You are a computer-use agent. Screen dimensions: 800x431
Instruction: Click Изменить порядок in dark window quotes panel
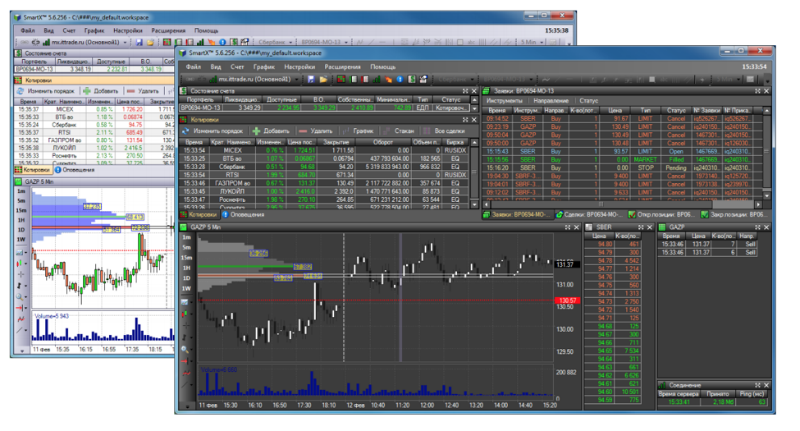pyautogui.click(x=213, y=131)
